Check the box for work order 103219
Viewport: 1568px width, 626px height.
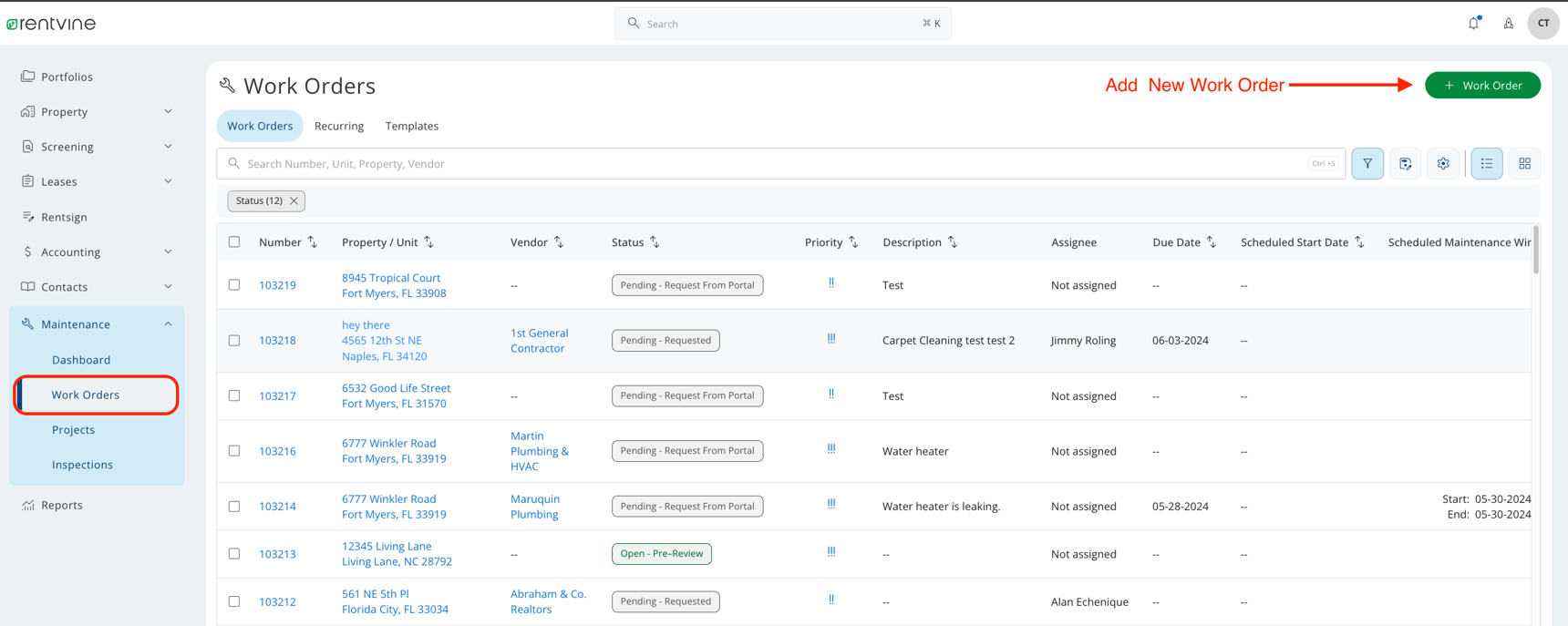pos(234,285)
